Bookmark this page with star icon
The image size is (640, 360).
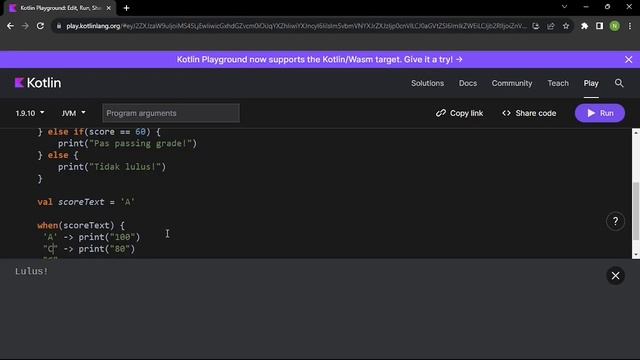[566, 26]
